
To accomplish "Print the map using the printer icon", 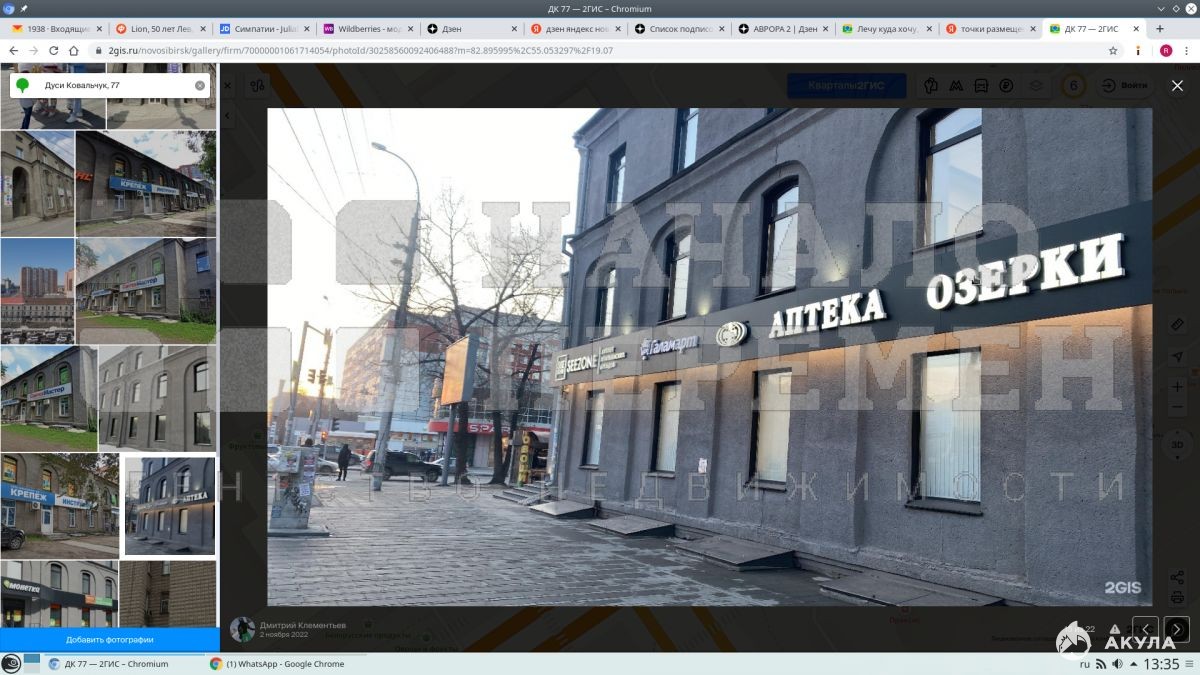I will 1177,597.
